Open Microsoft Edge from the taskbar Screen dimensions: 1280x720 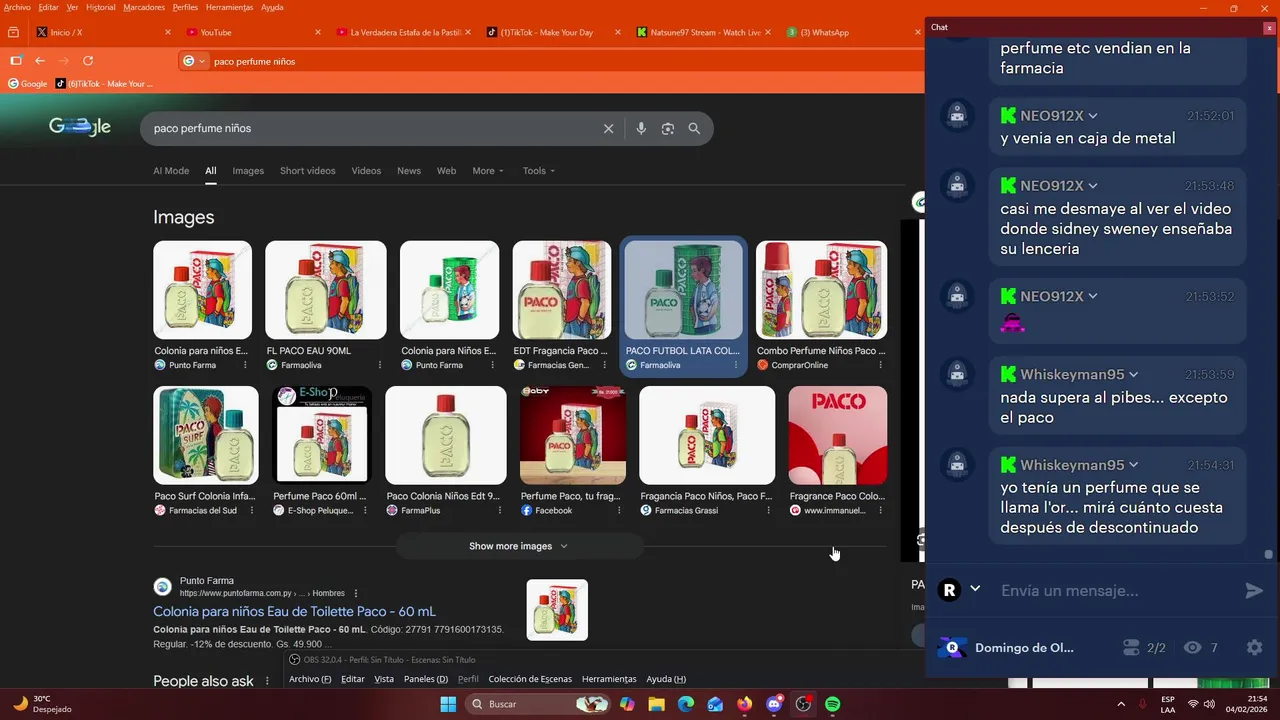tap(685, 704)
